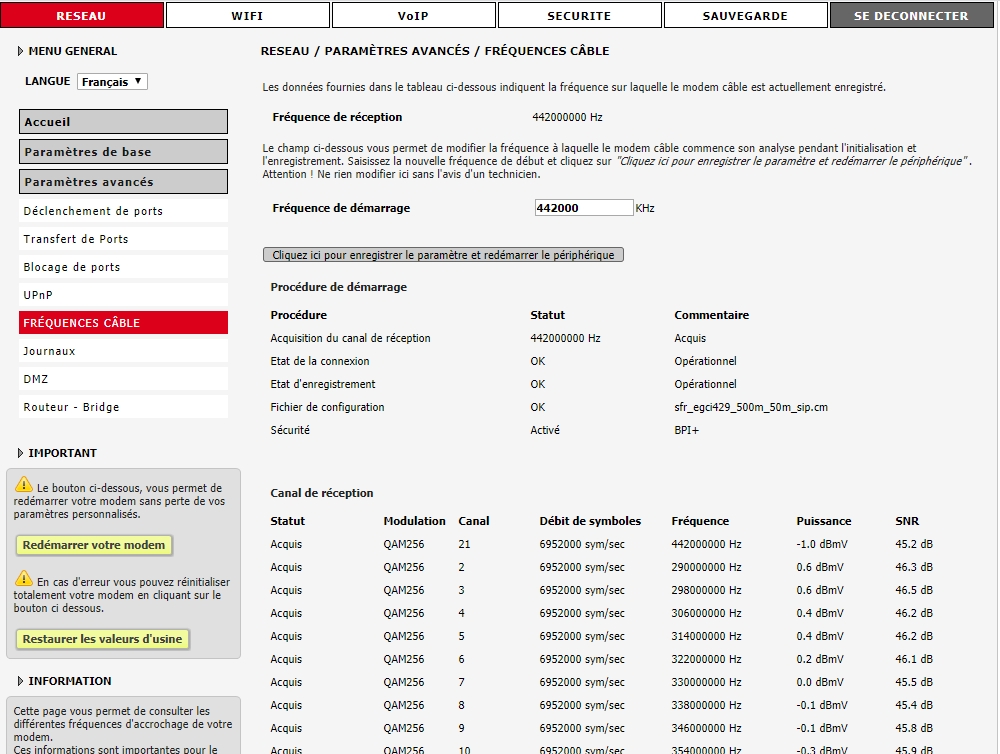
Task: Click the warning icon above Redémarrer button
Action: click(x=25, y=485)
